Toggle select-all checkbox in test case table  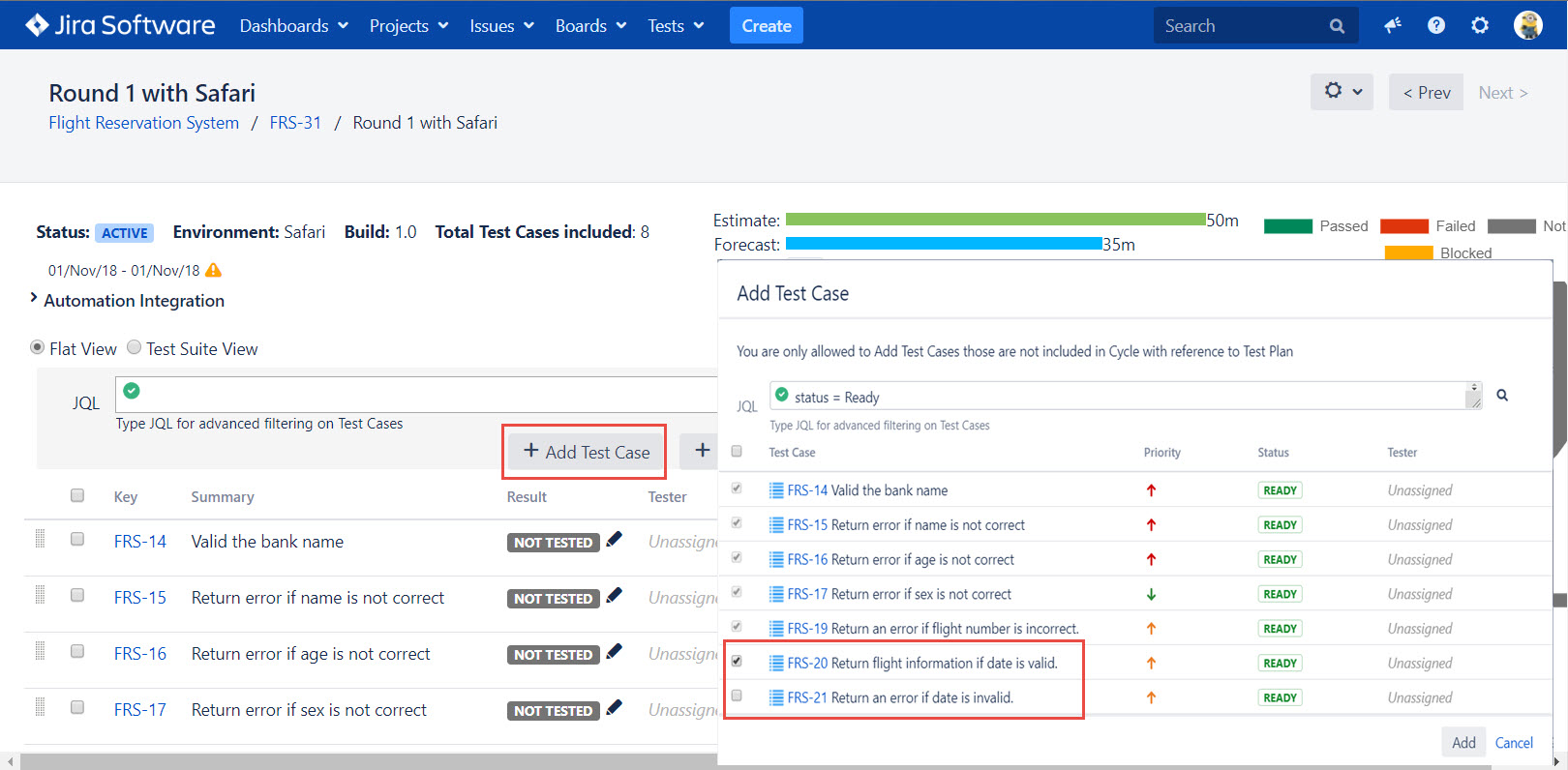click(77, 495)
